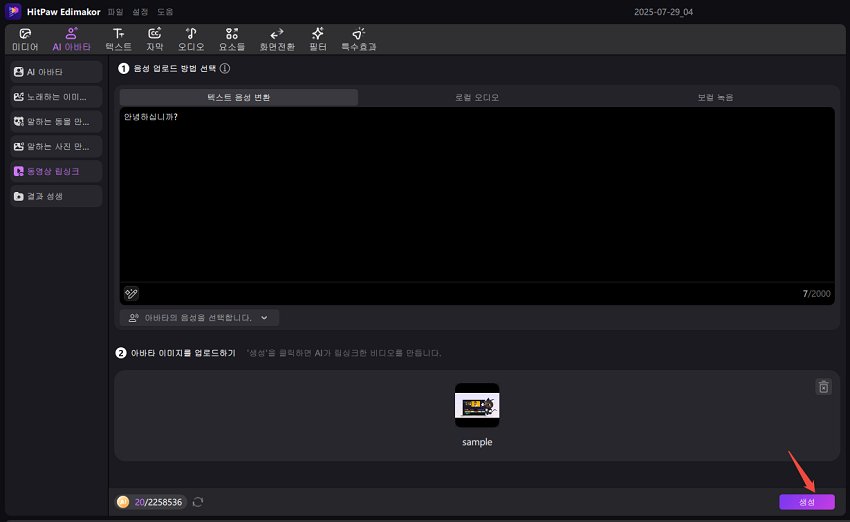Click the 2025-07-29_04 project title
The height and width of the screenshot is (522, 850).
tap(663, 12)
